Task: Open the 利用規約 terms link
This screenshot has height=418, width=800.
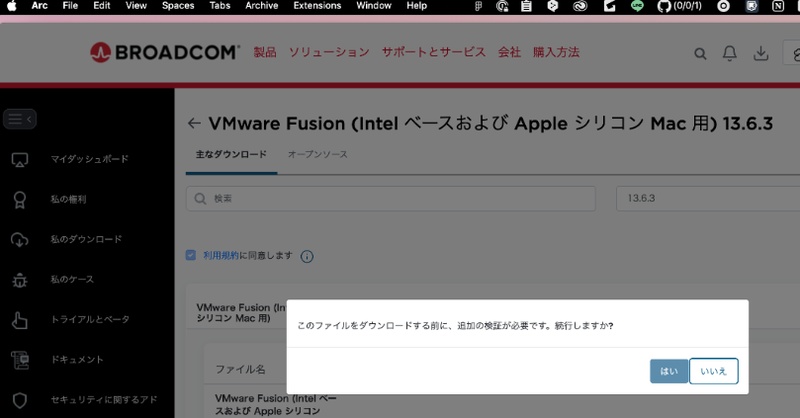Action: point(221,255)
